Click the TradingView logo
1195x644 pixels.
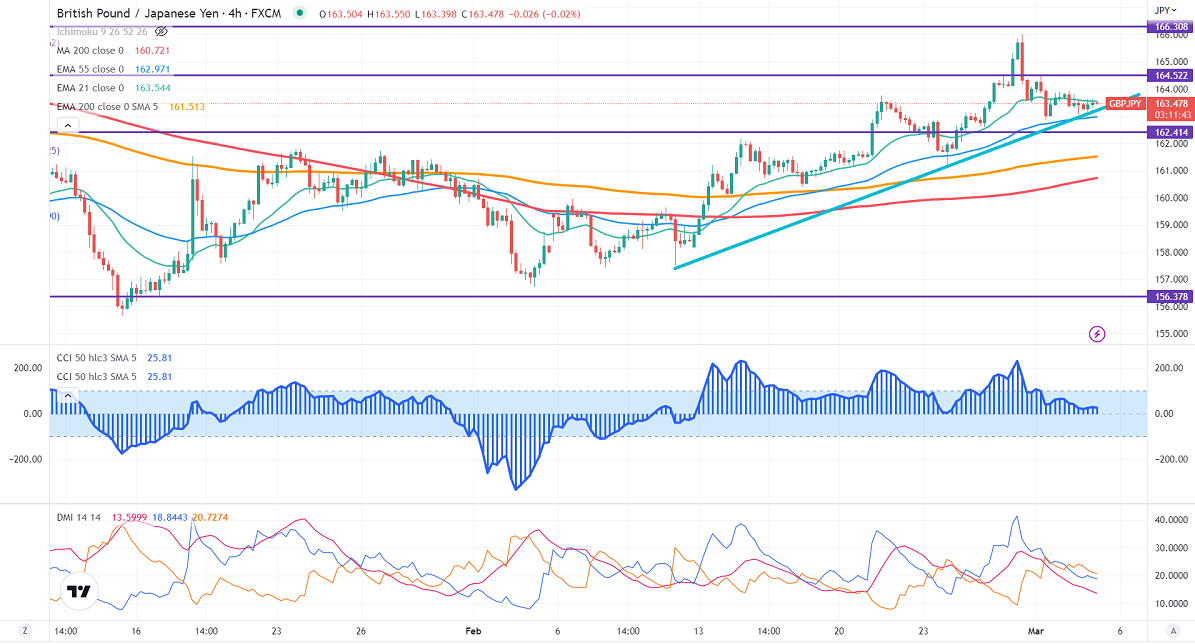pyautogui.click(x=78, y=590)
